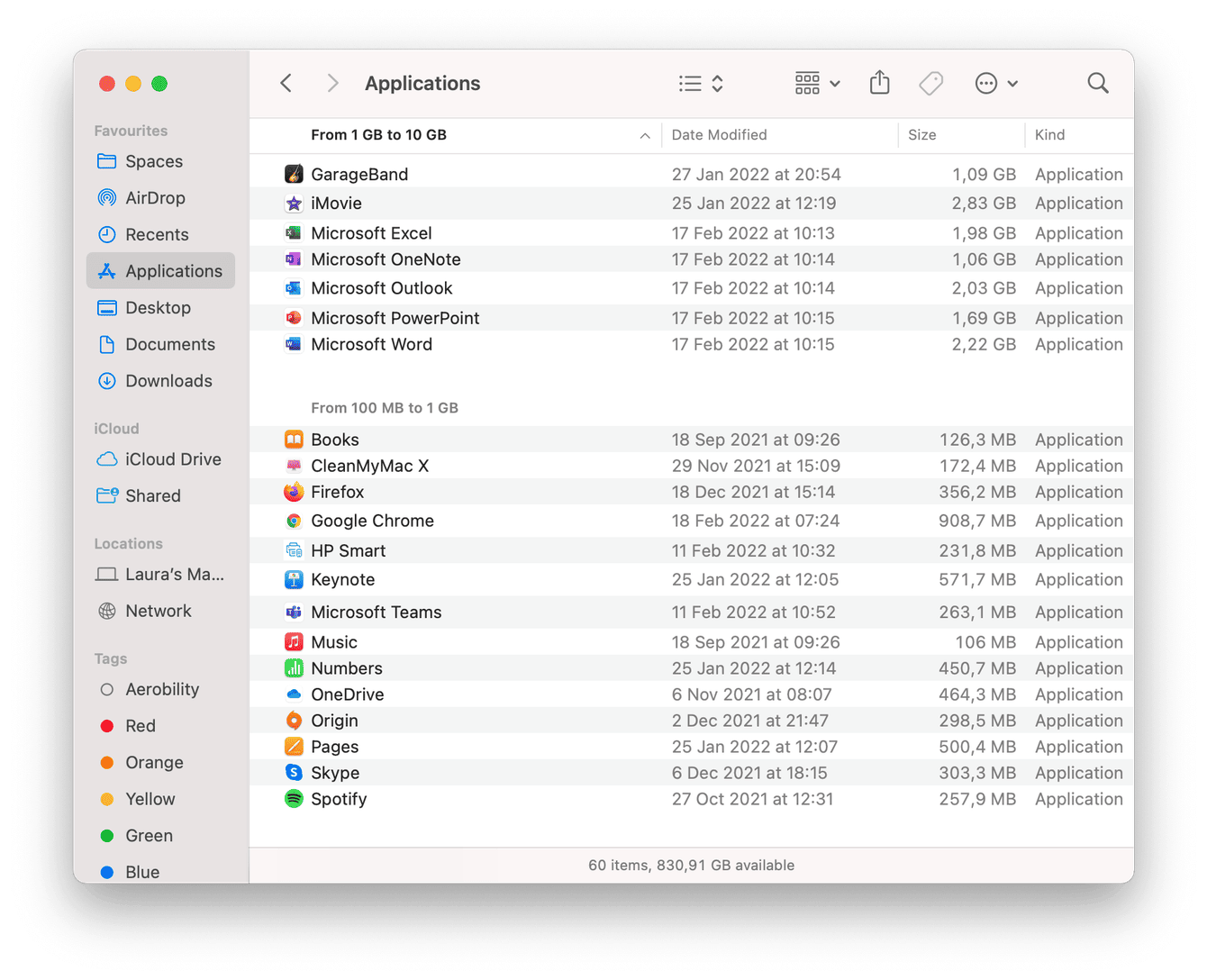This screenshot has width=1207, height=980.
Task: Click the back navigation arrow
Action: pyautogui.click(x=286, y=82)
